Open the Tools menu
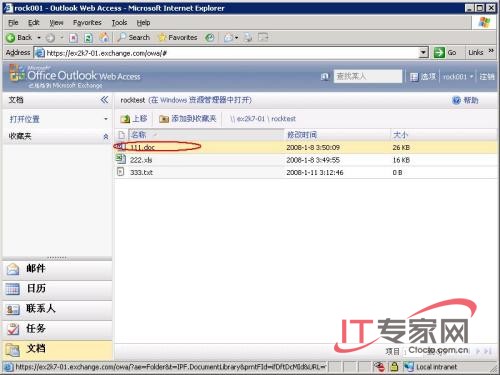 pos(119,23)
